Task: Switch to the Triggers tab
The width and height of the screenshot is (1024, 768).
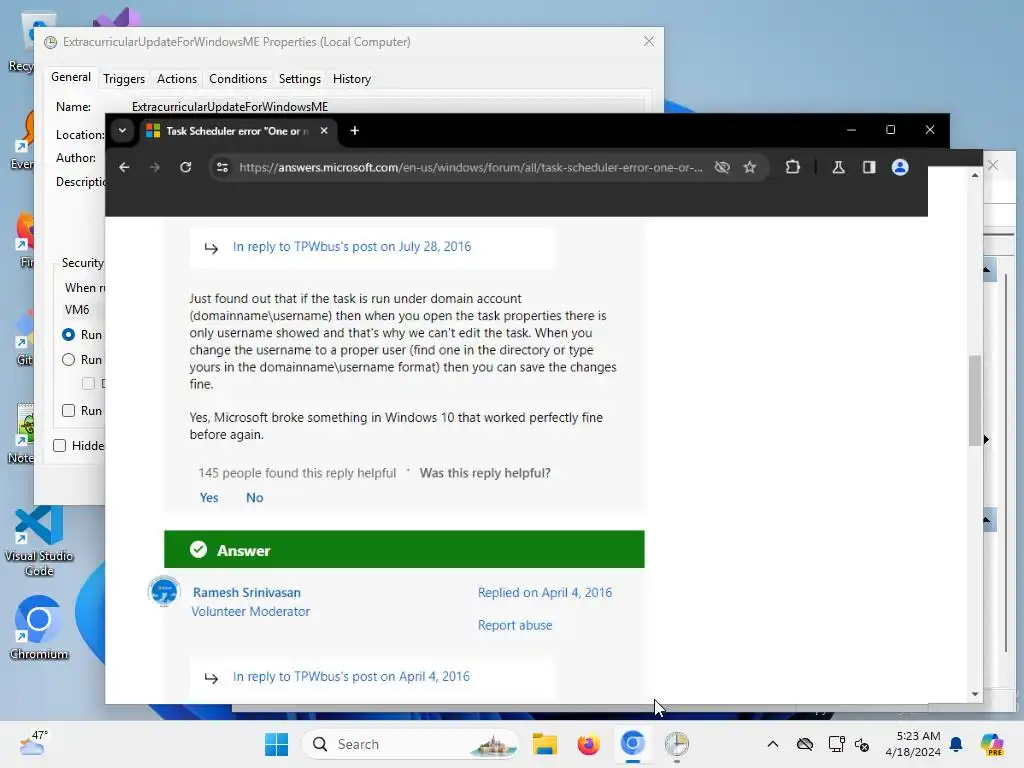Action: click(x=124, y=79)
